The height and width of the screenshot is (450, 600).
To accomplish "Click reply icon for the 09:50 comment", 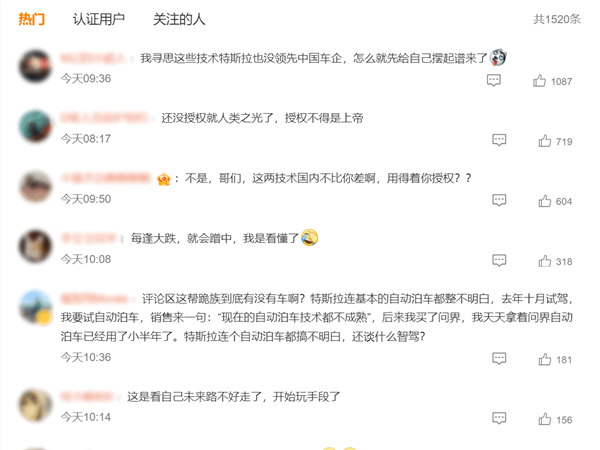I will (499, 200).
